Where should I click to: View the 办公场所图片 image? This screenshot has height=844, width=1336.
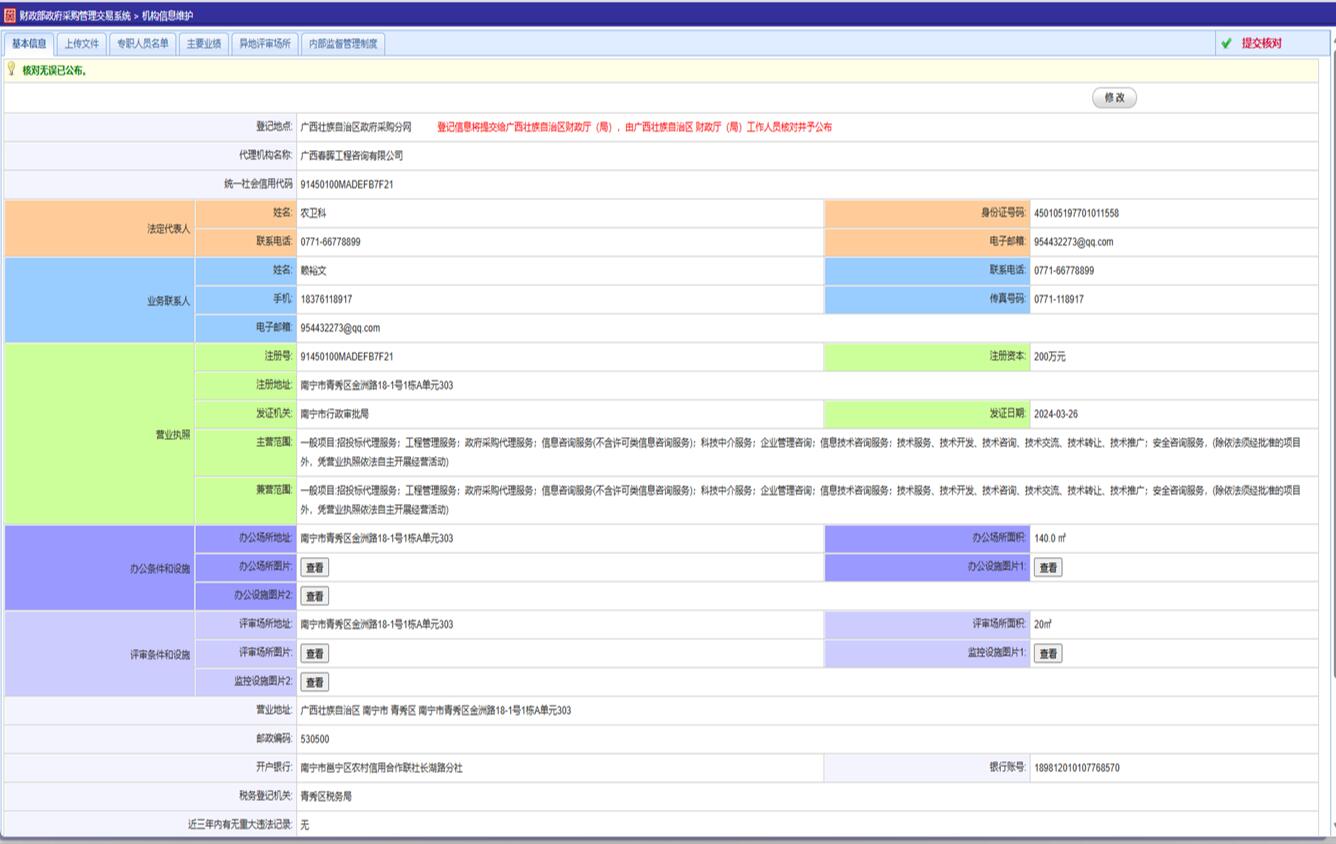[x=314, y=567]
